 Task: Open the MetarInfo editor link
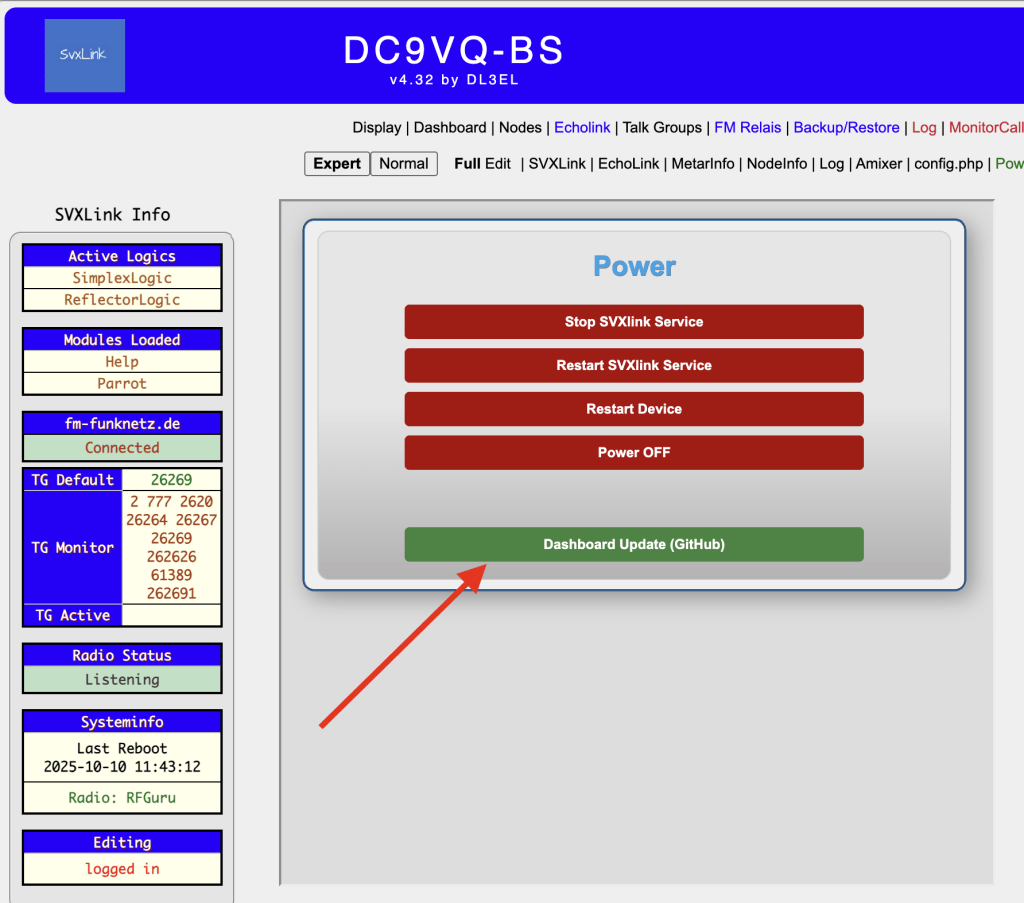(702, 164)
